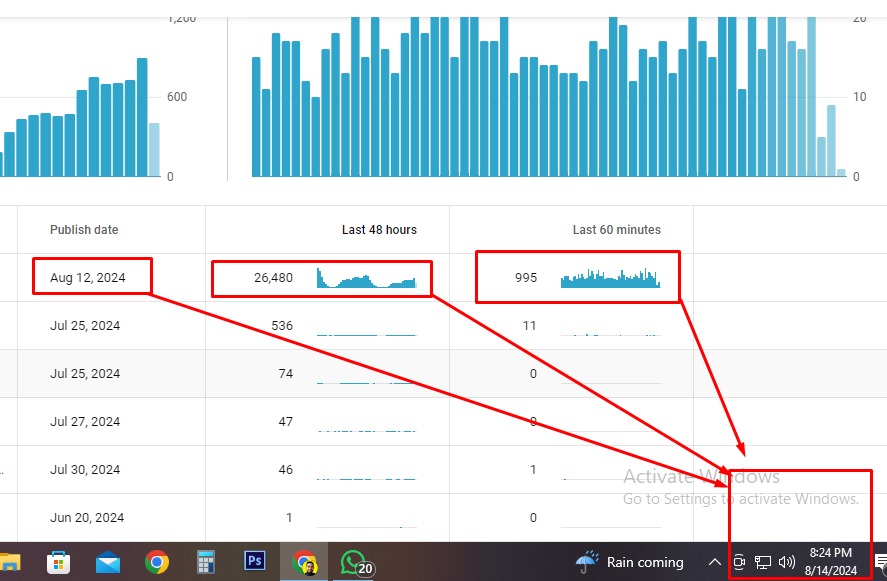Viewport: 887px width, 581px height.
Task: Open the Calculator app in taskbar
Action: click(206, 562)
